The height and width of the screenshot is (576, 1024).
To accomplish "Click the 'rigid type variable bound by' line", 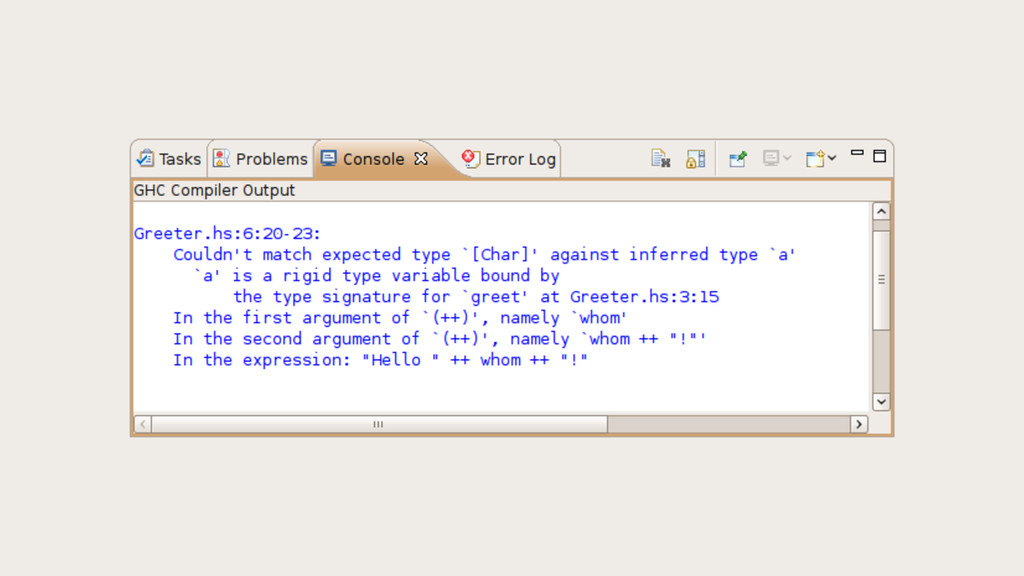I will click(377, 276).
